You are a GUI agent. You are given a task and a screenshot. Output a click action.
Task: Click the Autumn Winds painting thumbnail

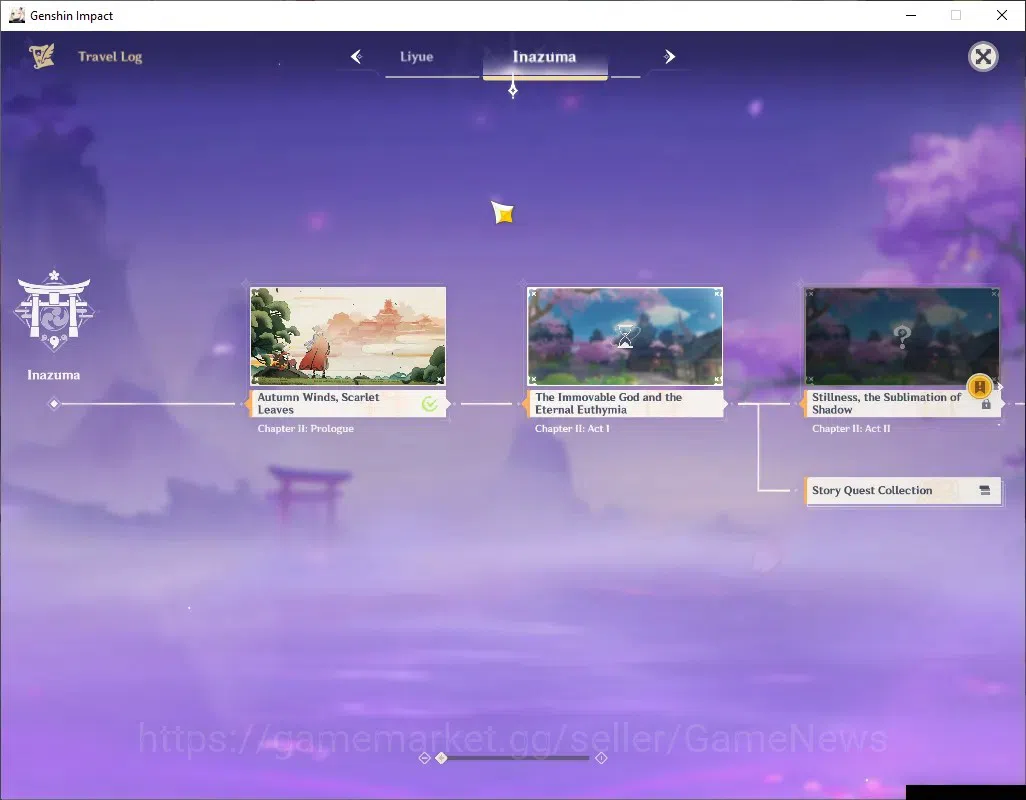point(348,336)
